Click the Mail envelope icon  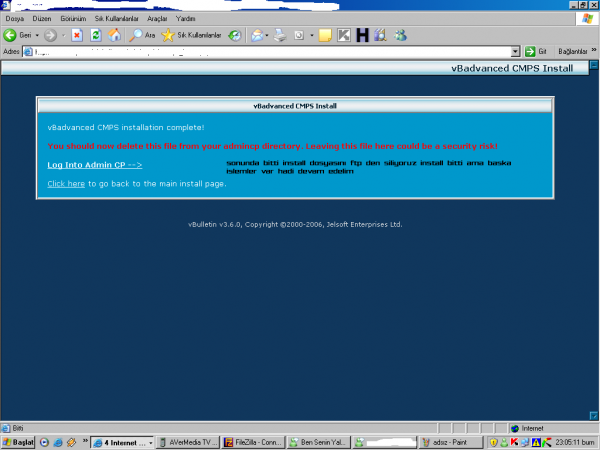coord(257,35)
